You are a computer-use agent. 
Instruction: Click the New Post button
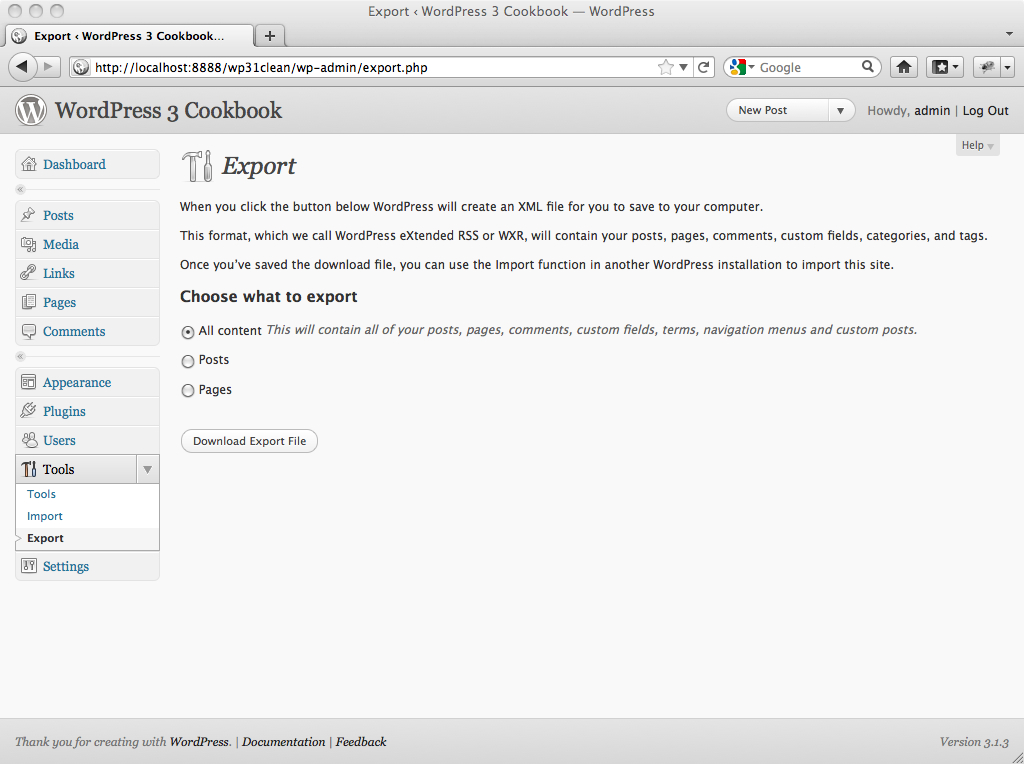click(x=778, y=110)
